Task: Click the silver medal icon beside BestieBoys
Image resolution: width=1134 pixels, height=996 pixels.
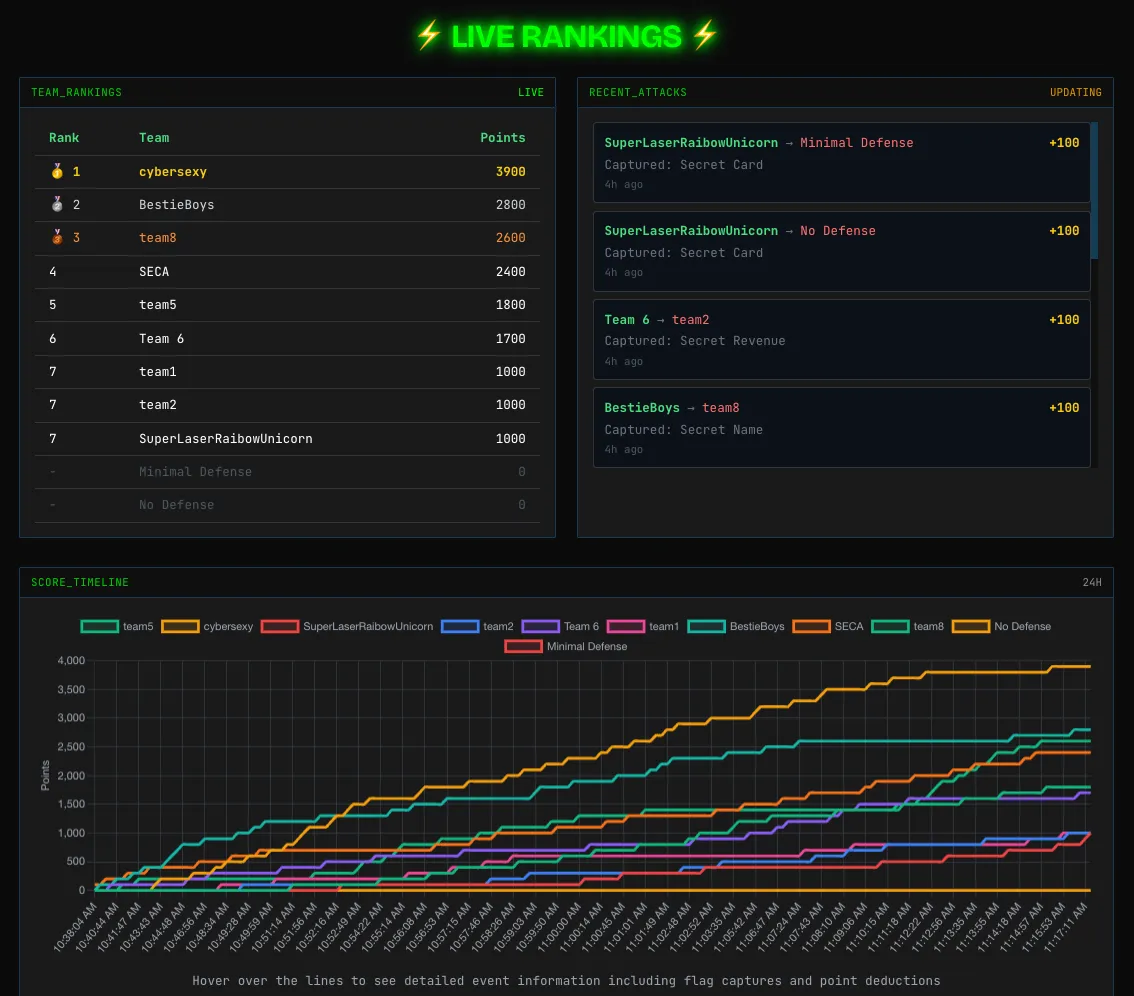Action: pyautogui.click(x=56, y=205)
